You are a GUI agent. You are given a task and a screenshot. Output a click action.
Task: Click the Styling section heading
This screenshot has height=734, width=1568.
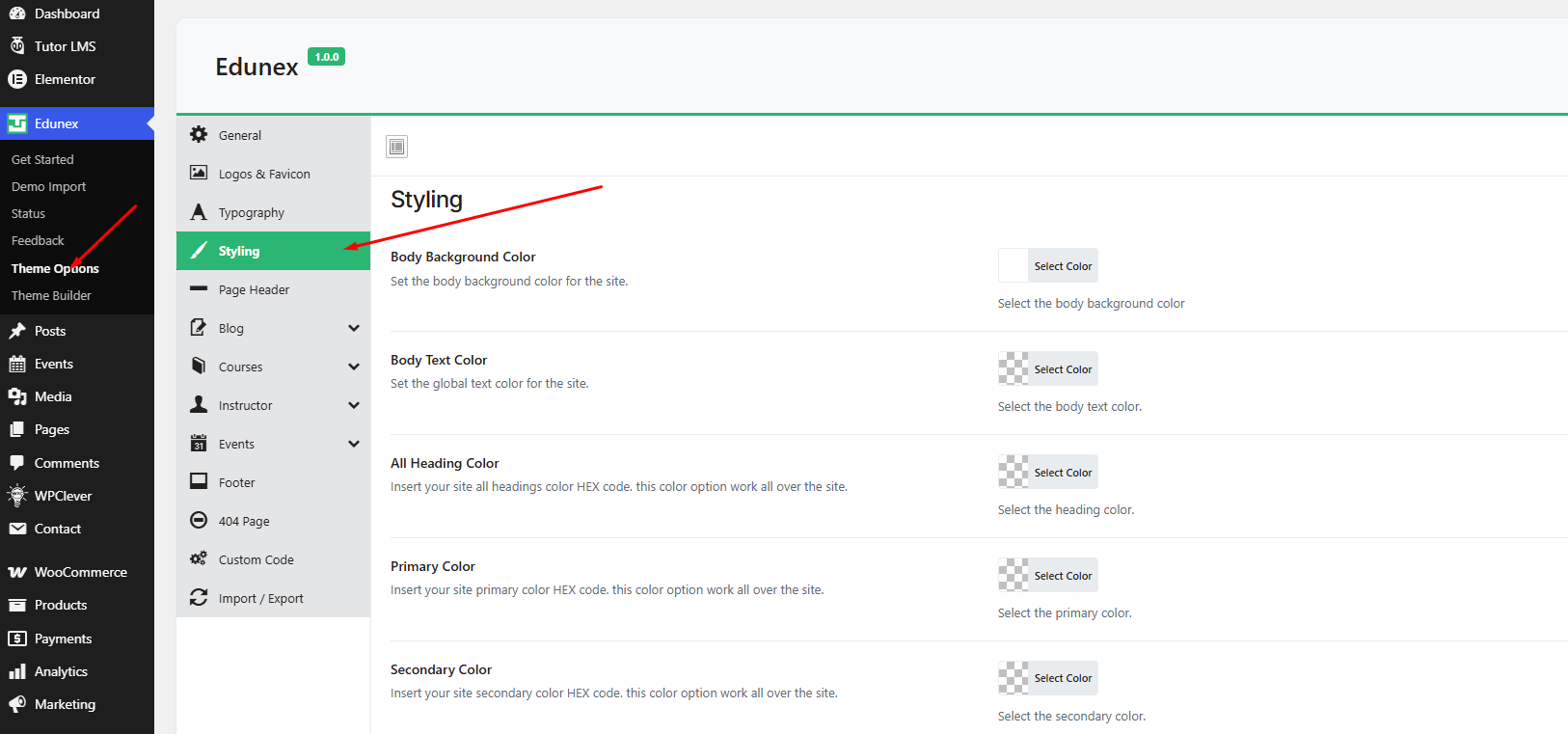(x=426, y=200)
